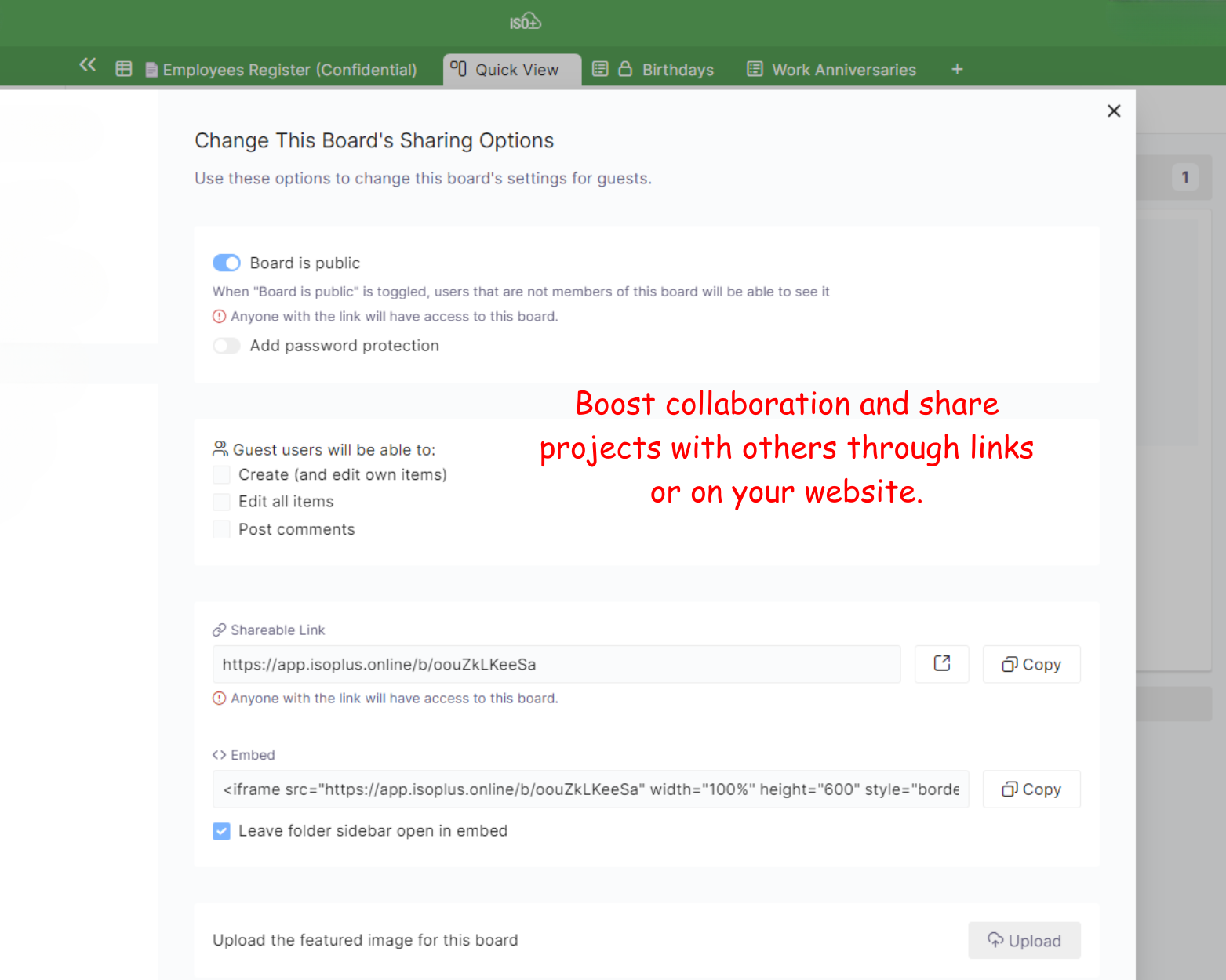
Task: Click the number 1 badge
Action: (x=1184, y=177)
